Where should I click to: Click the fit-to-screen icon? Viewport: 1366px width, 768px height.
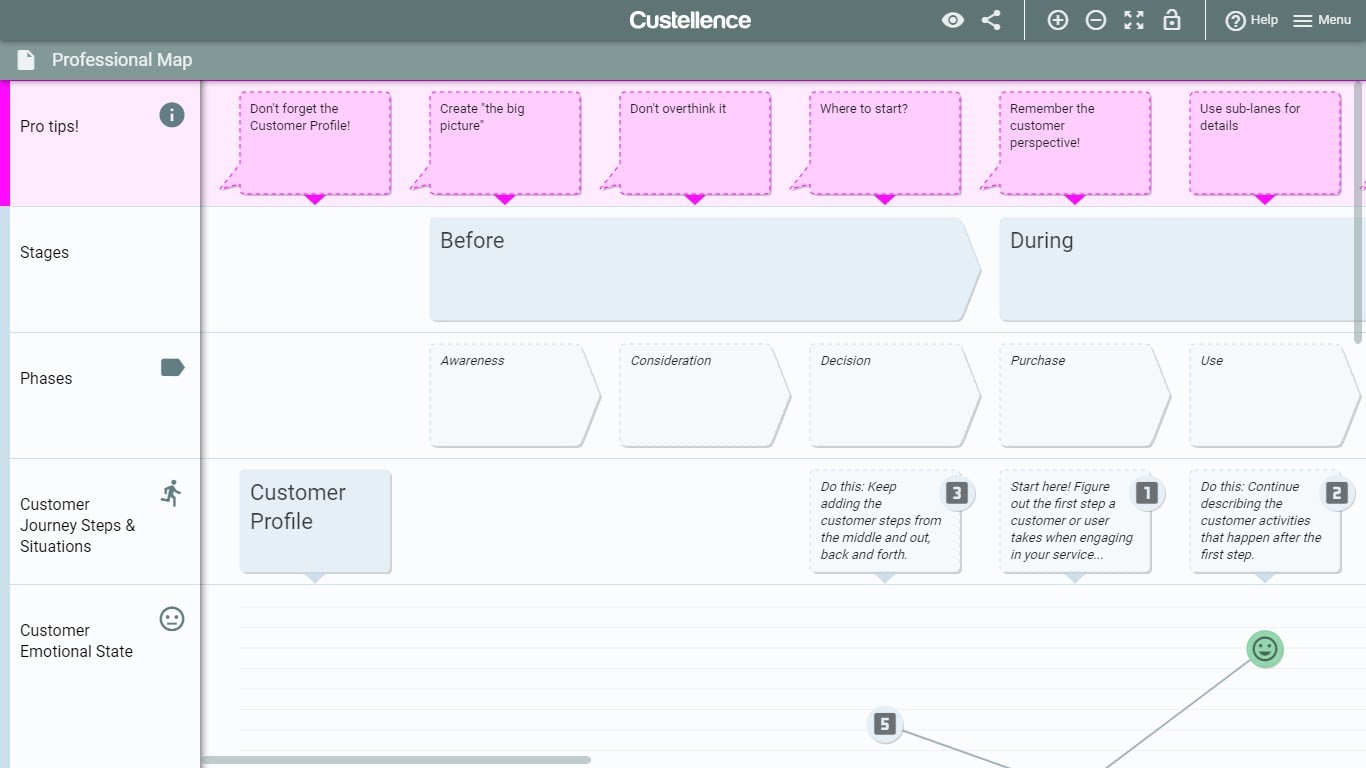pyautogui.click(x=1134, y=20)
